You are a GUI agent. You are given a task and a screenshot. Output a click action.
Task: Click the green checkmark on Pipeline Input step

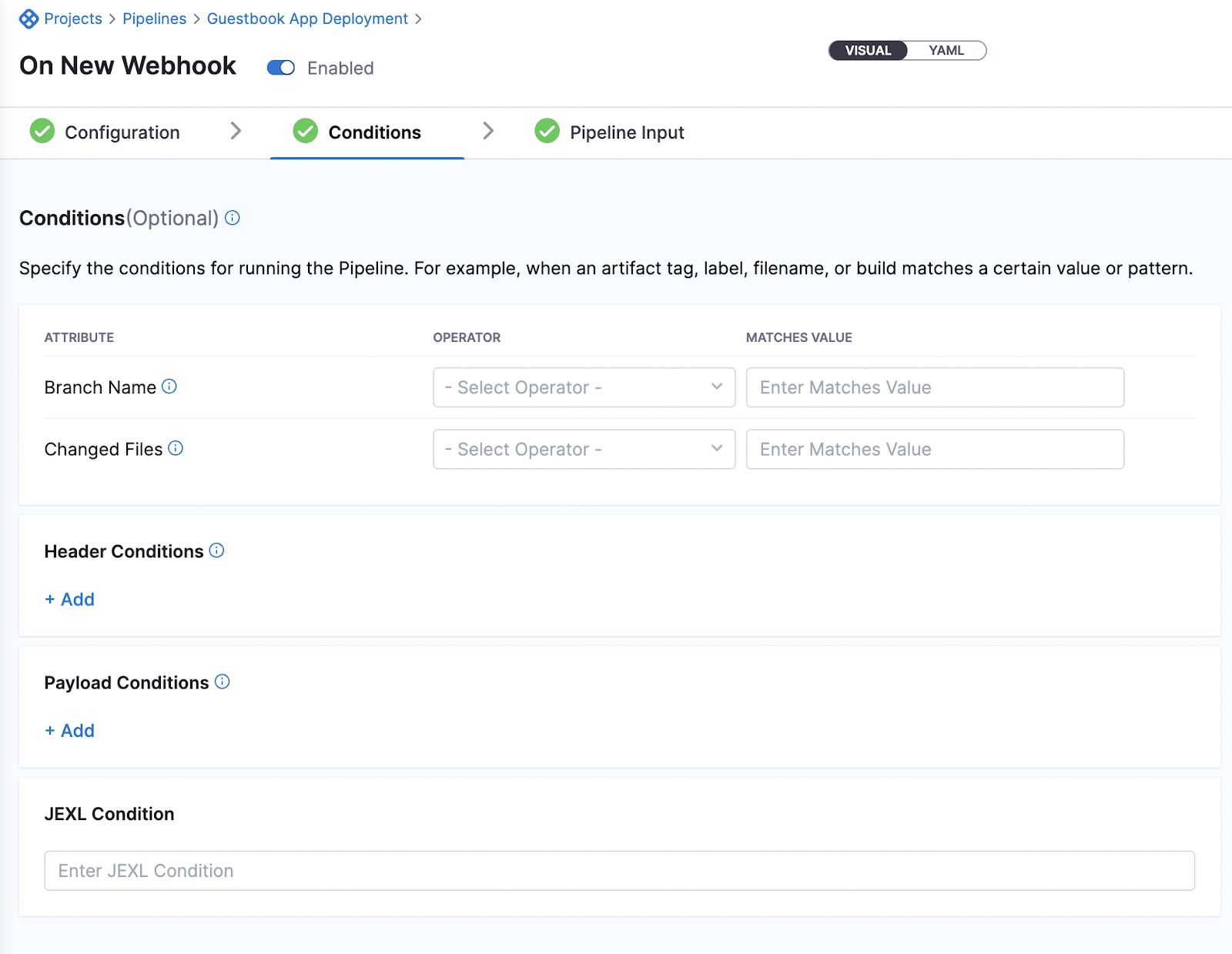547,131
